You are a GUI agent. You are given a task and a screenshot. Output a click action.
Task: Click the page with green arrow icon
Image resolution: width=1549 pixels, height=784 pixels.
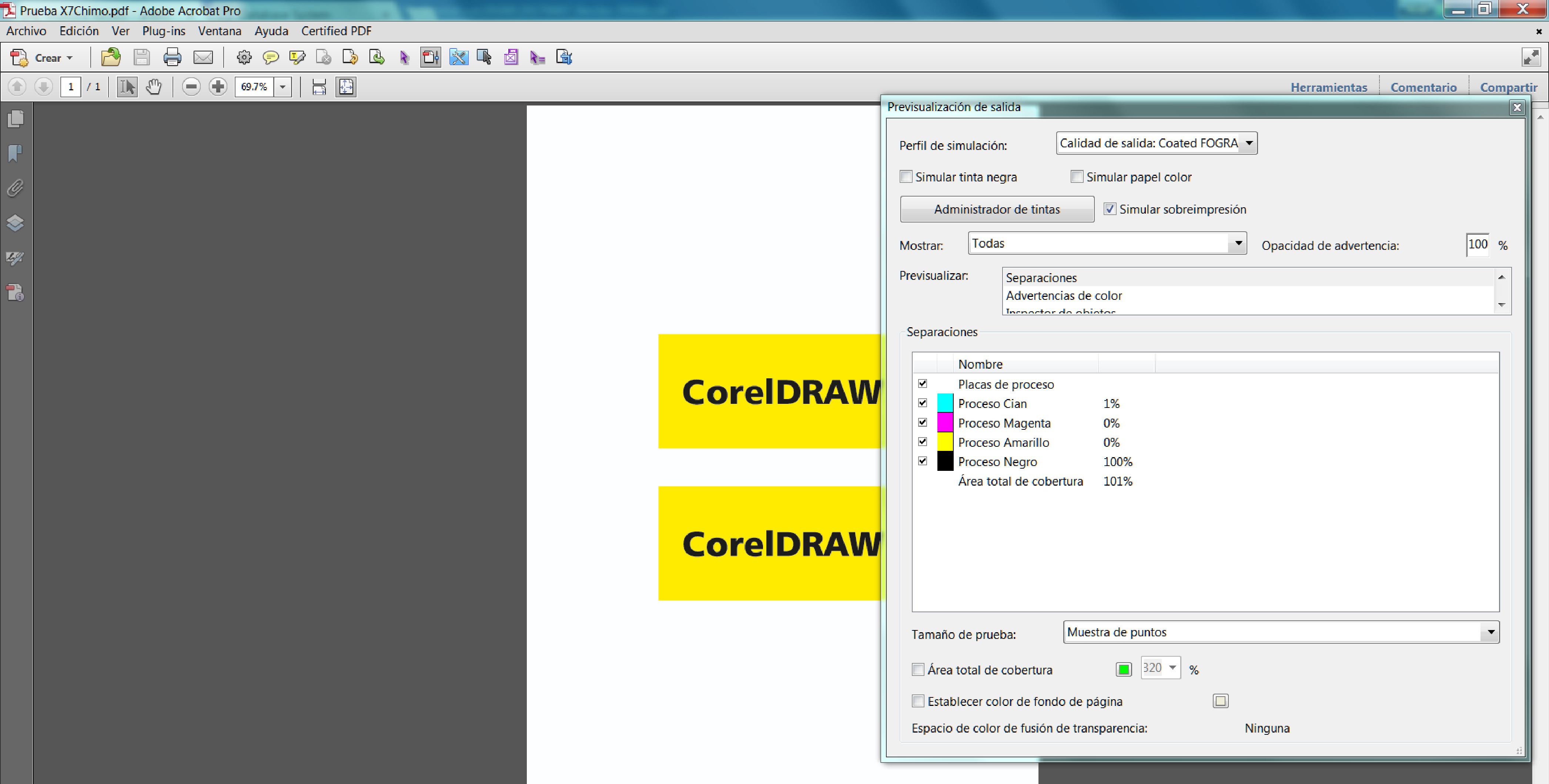(x=377, y=57)
